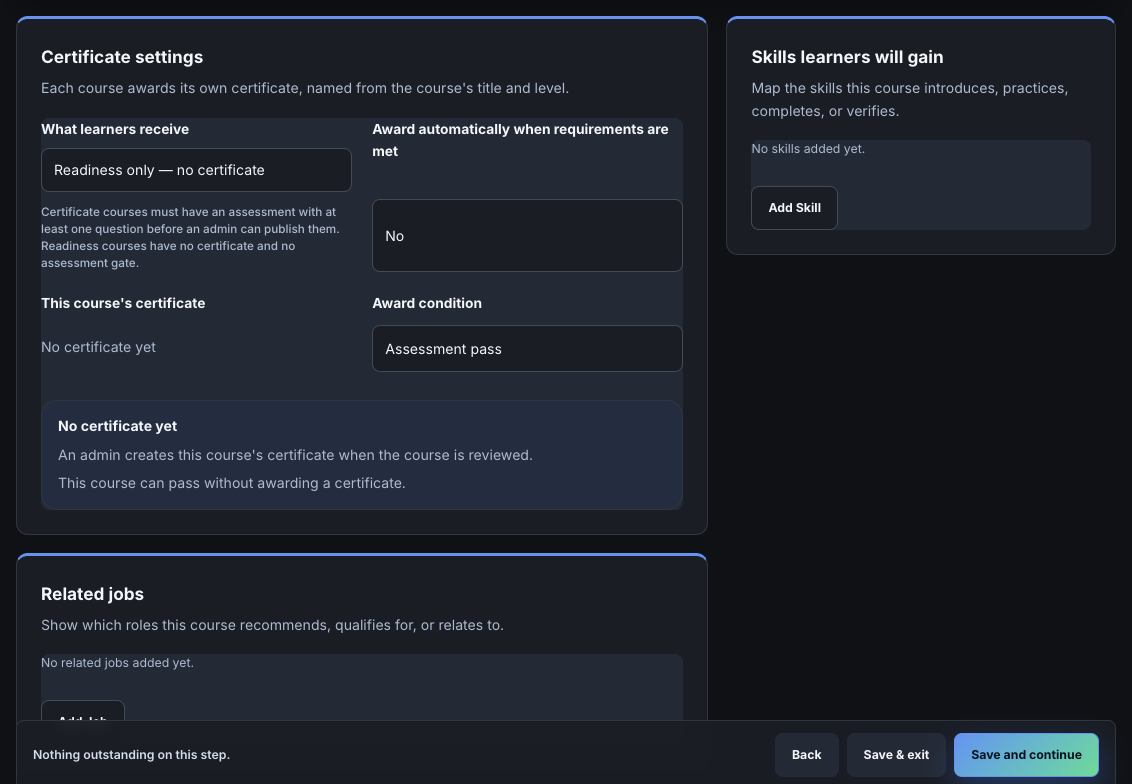Click the Save & exit button
This screenshot has height=784, width=1132.
point(896,754)
